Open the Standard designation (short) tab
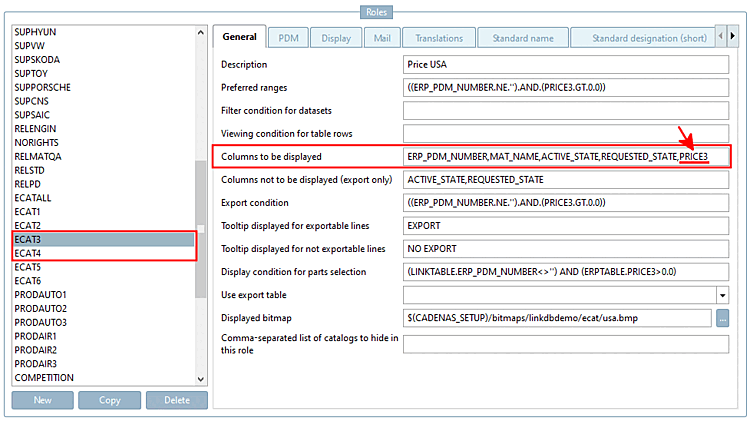 tap(643, 38)
